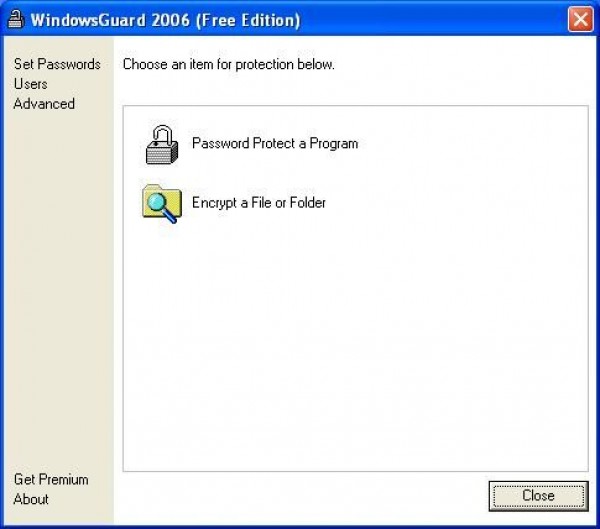Click the padlock icon for program protection
This screenshot has width=600, height=529.
(x=161, y=144)
